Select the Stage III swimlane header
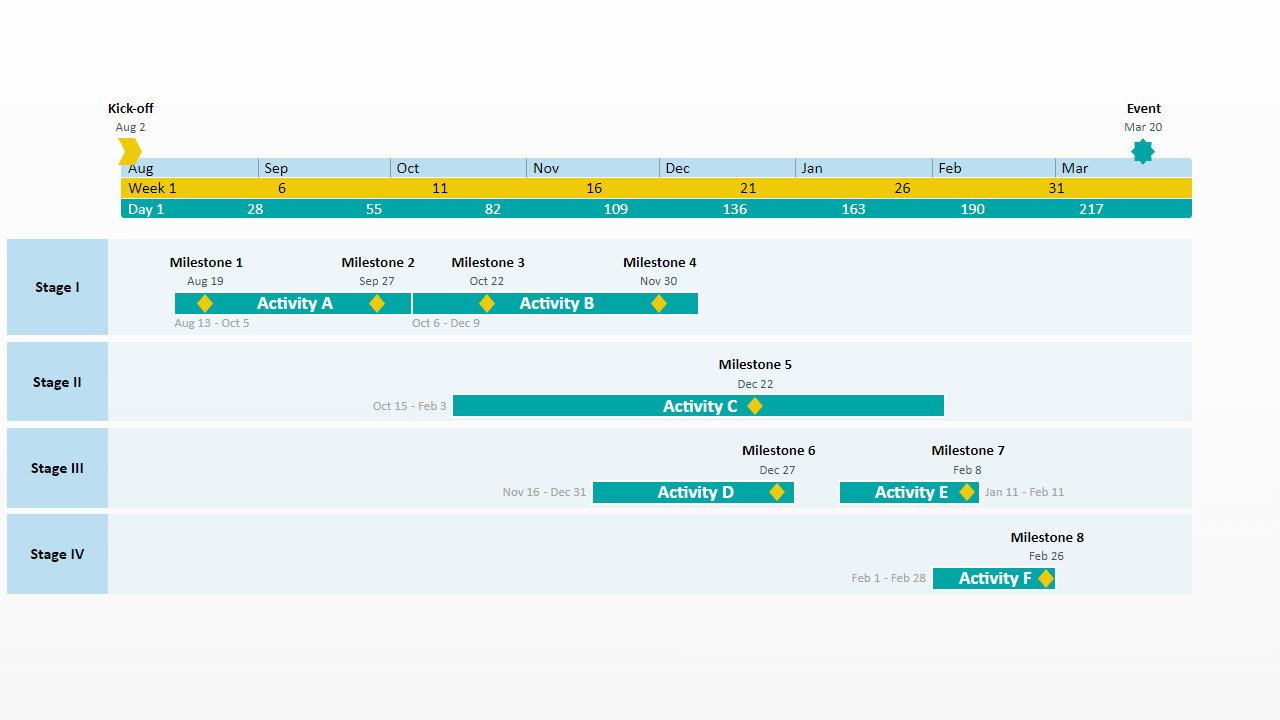This screenshot has width=1280, height=720. tap(57, 468)
